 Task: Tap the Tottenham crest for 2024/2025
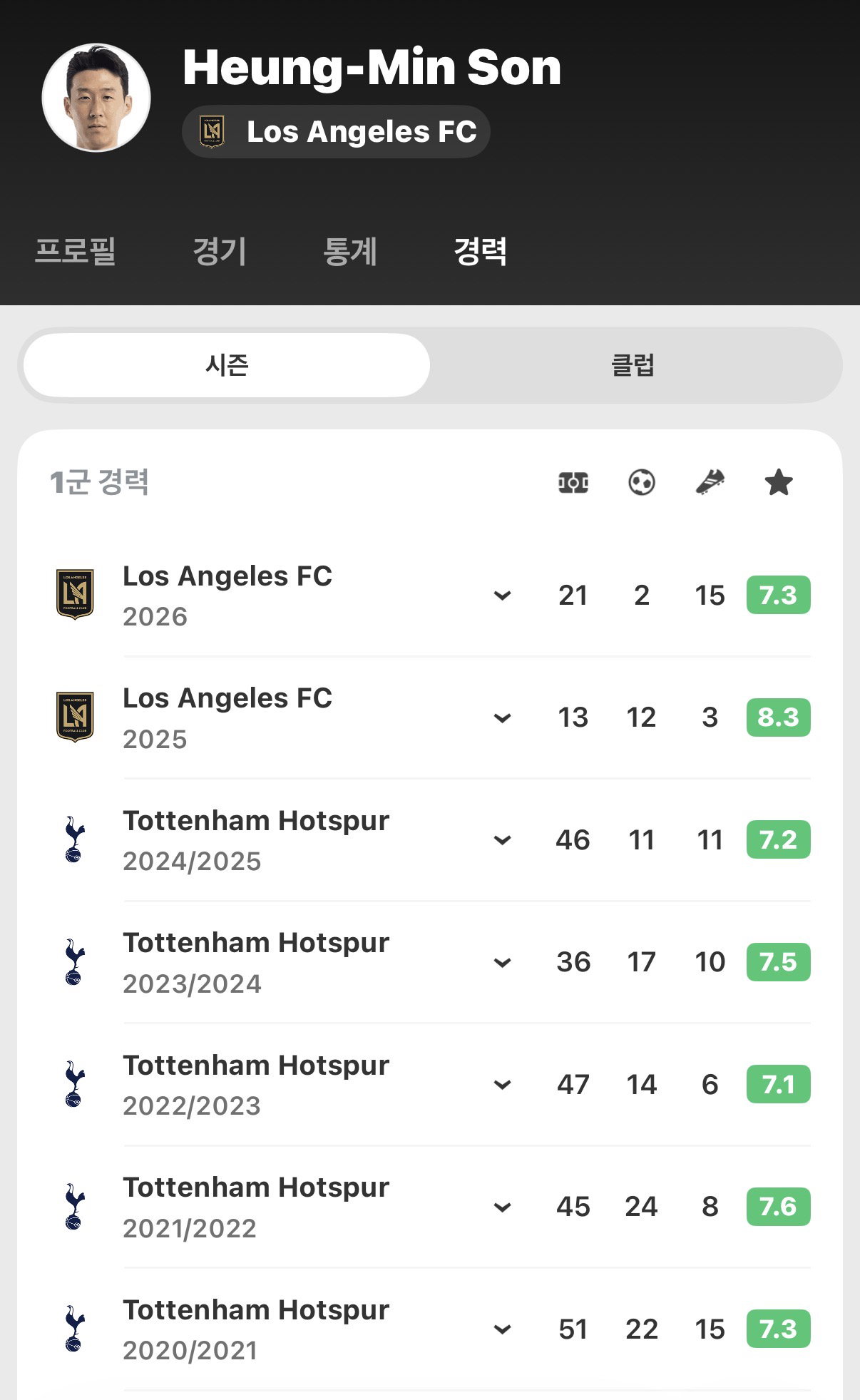coord(74,839)
